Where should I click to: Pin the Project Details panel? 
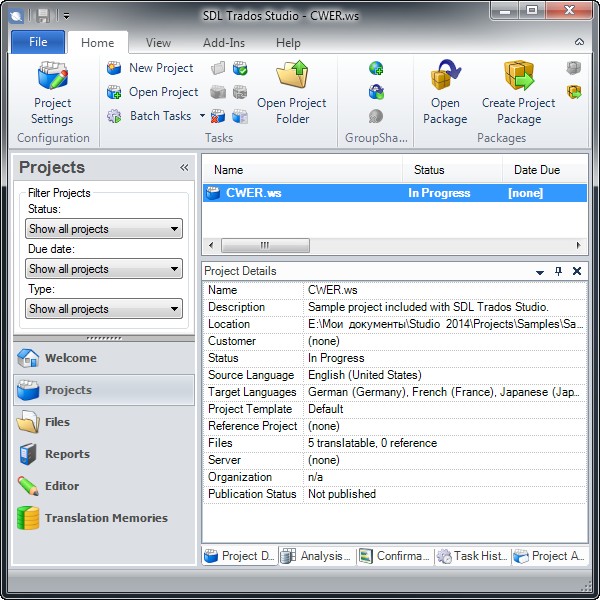559,271
